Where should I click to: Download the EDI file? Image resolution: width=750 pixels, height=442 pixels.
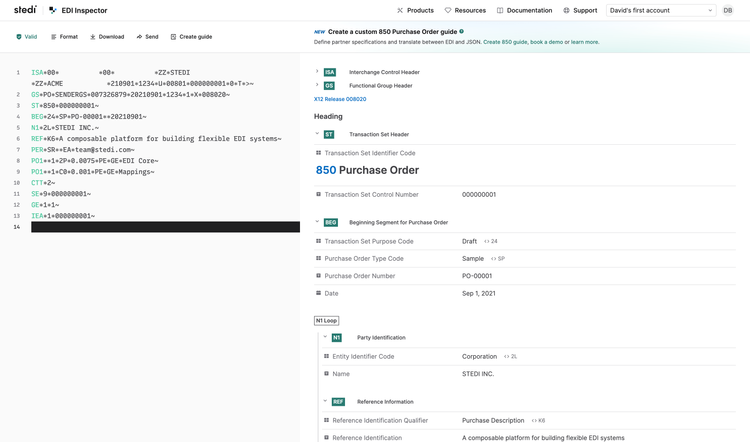[107, 37]
